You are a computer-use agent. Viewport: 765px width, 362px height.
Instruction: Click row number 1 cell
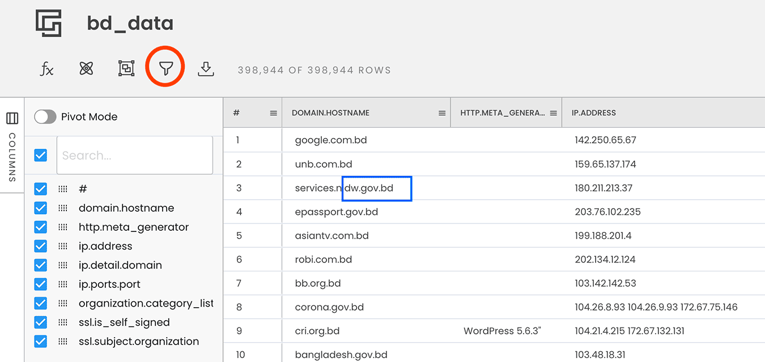[x=253, y=140]
